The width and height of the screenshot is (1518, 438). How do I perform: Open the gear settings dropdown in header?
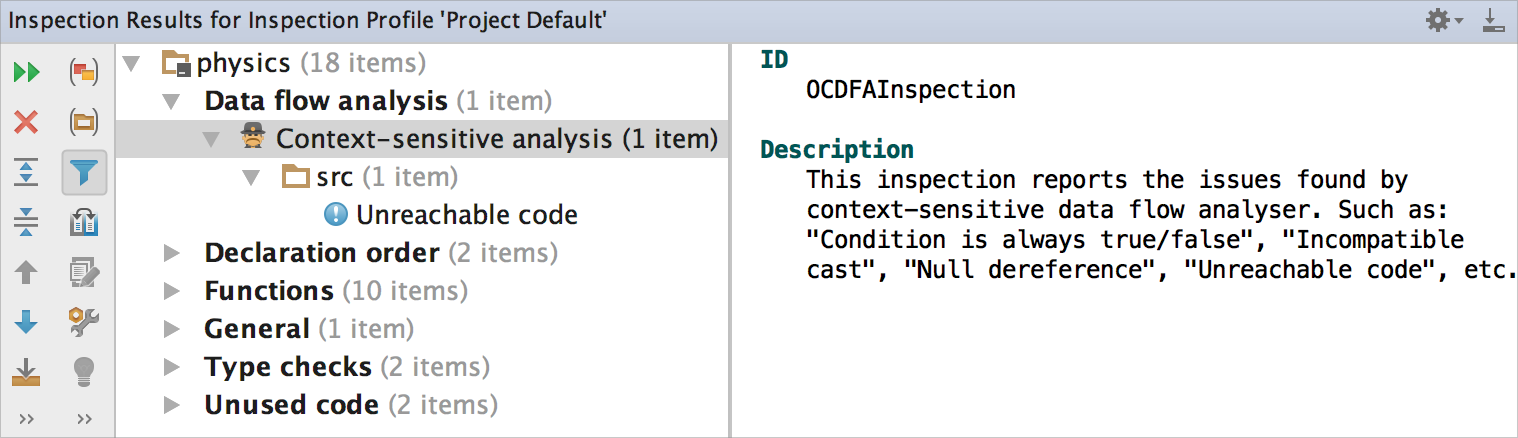1444,20
